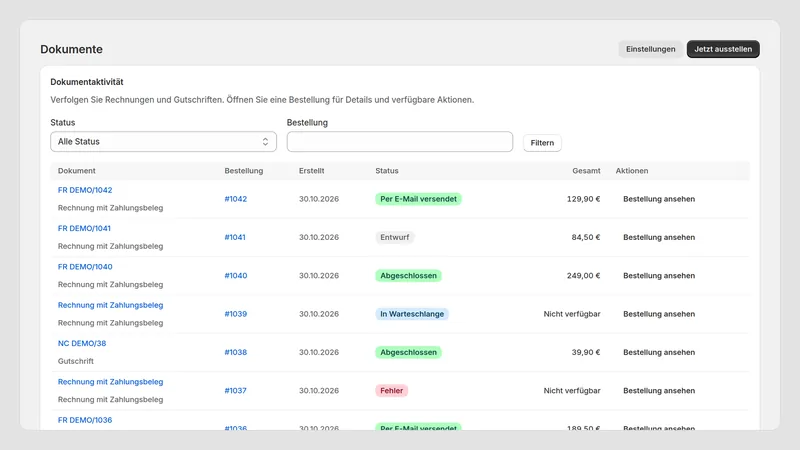Click the total 84,50 €

(586, 237)
